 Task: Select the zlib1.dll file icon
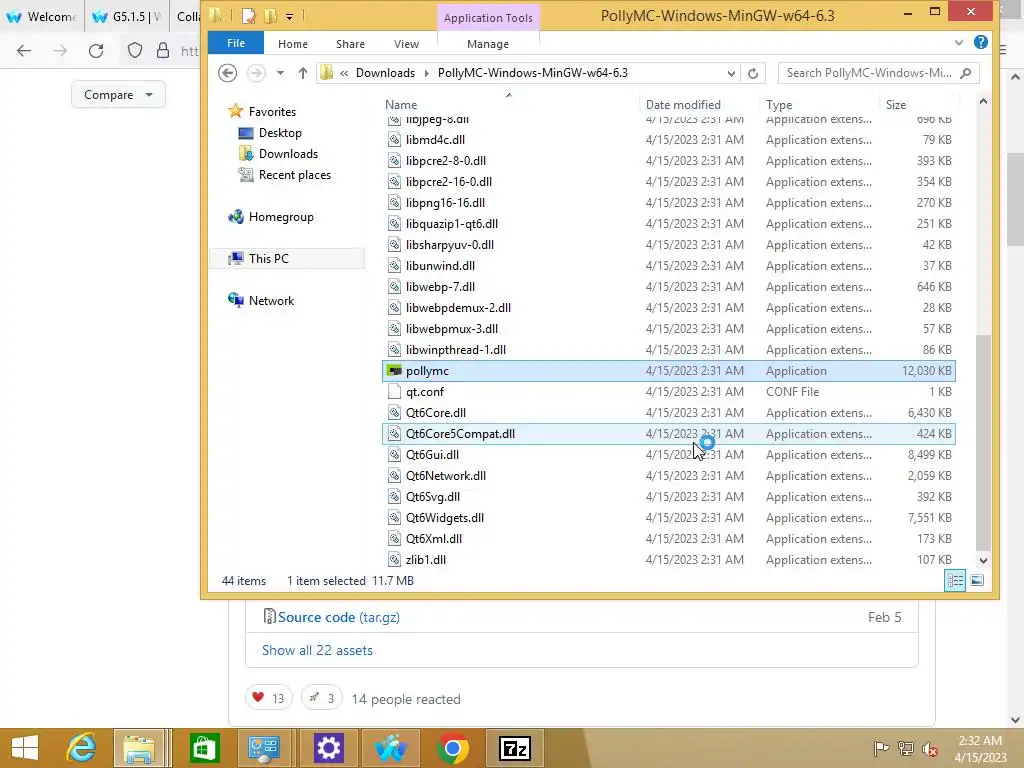394,560
